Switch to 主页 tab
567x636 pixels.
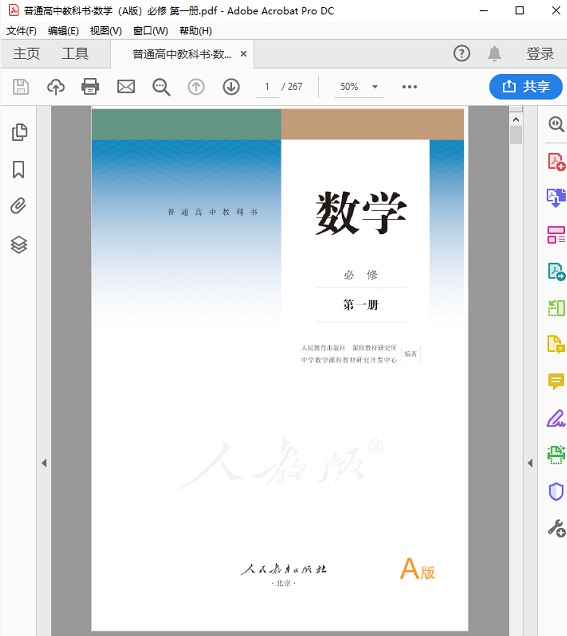[26, 54]
